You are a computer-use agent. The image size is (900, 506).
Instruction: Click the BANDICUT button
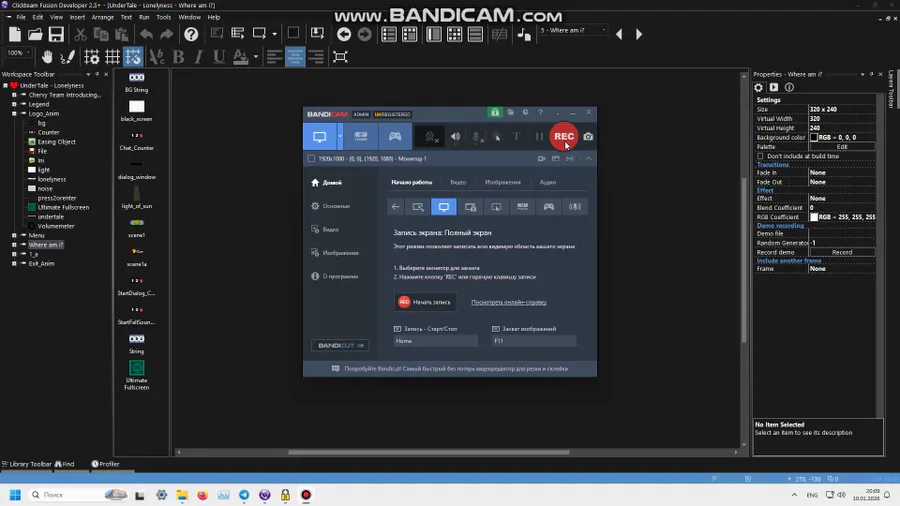[x=340, y=345]
